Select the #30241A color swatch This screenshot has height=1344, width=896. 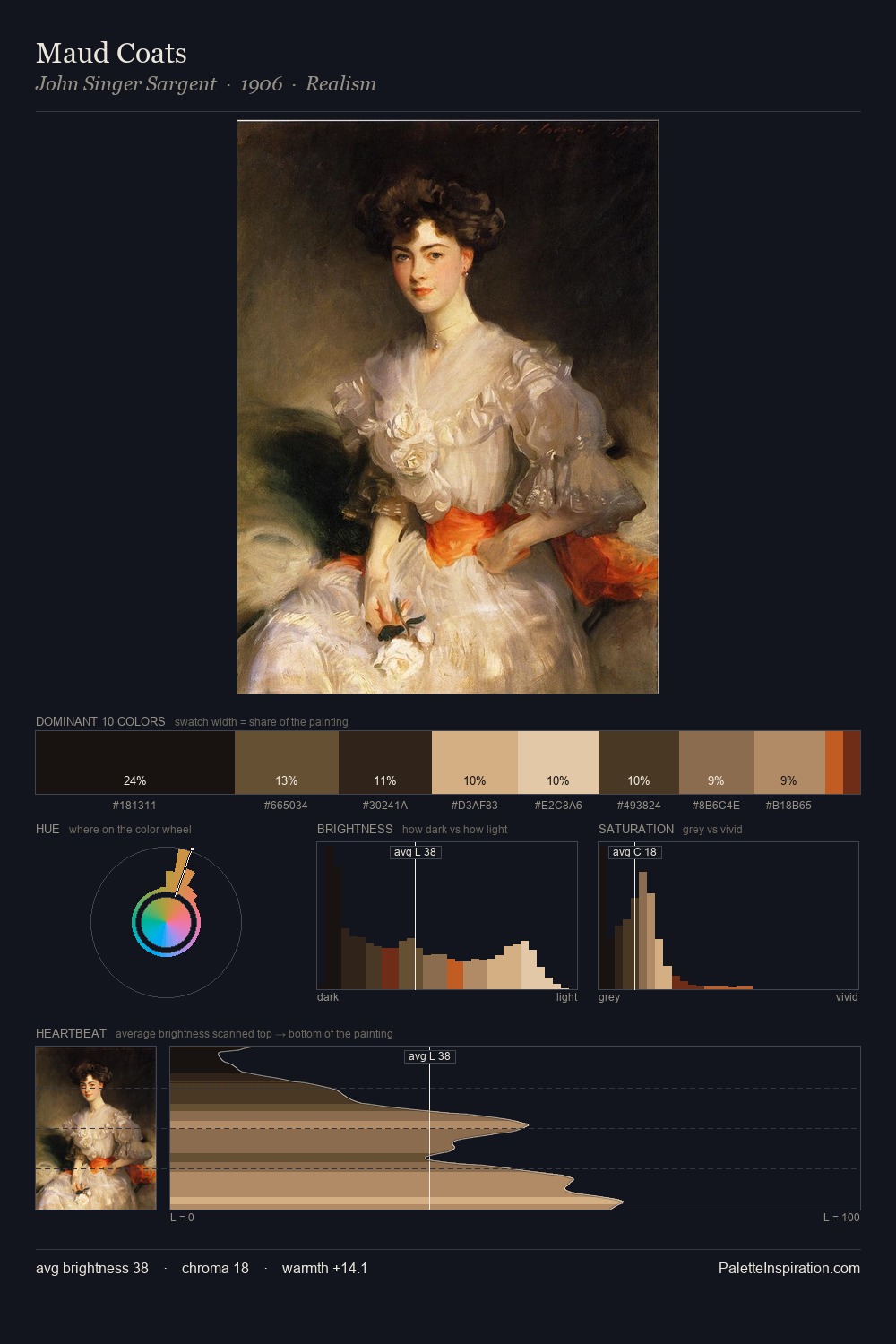pyautogui.click(x=385, y=762)
